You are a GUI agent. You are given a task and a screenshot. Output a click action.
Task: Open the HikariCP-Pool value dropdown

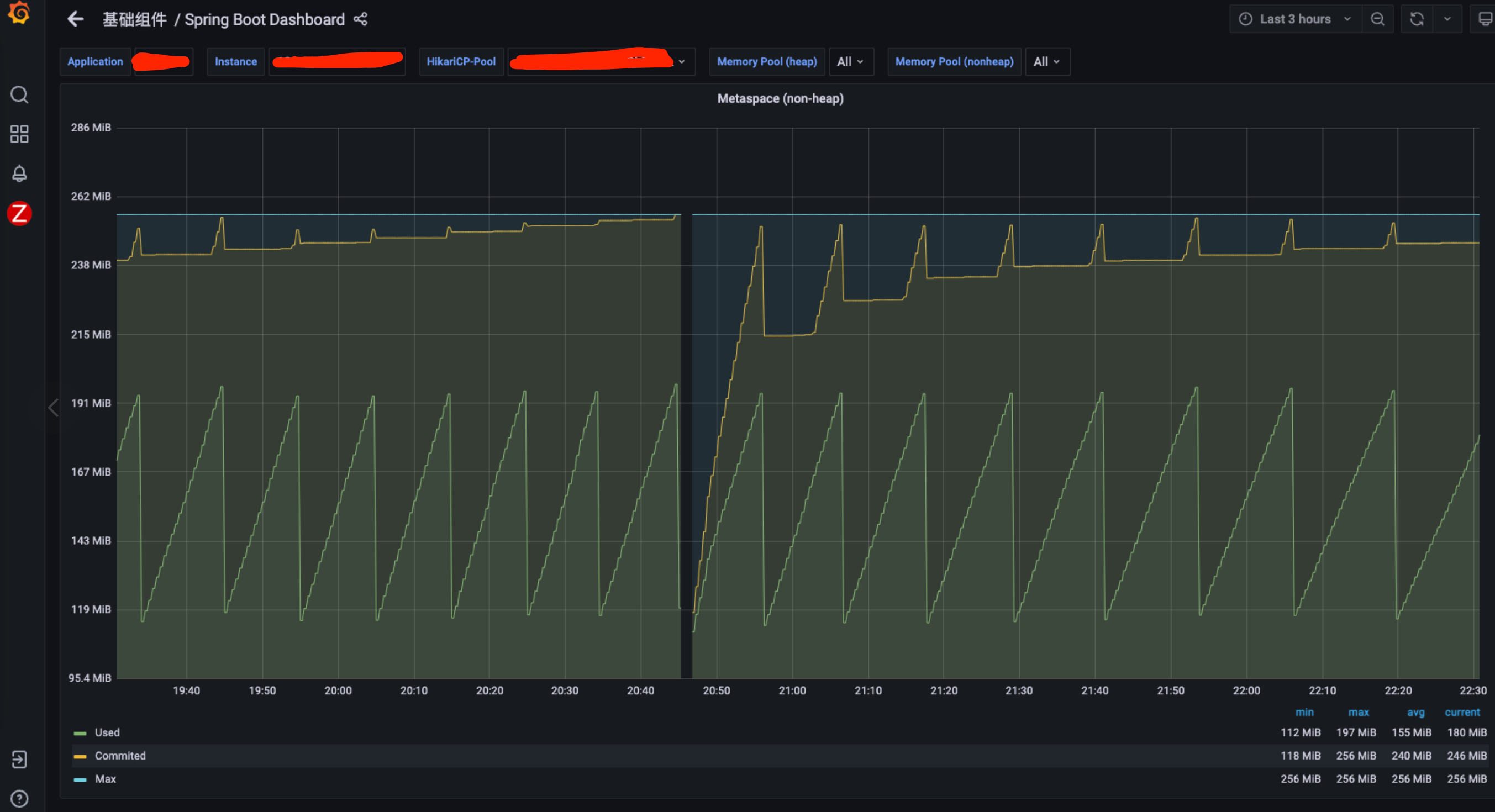click(x=601, y=61)
